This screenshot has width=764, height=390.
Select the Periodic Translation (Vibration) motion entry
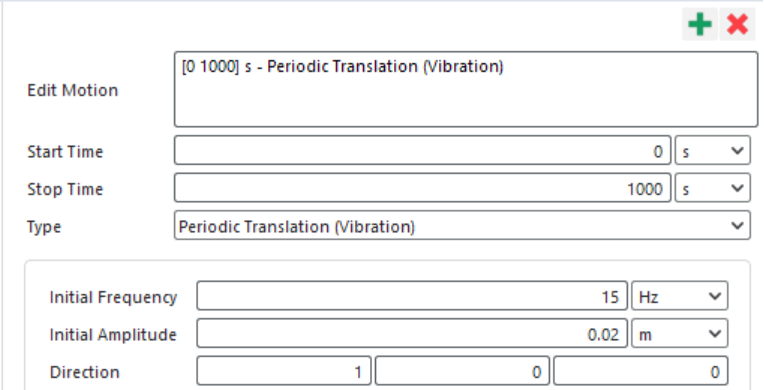point(342,67)
